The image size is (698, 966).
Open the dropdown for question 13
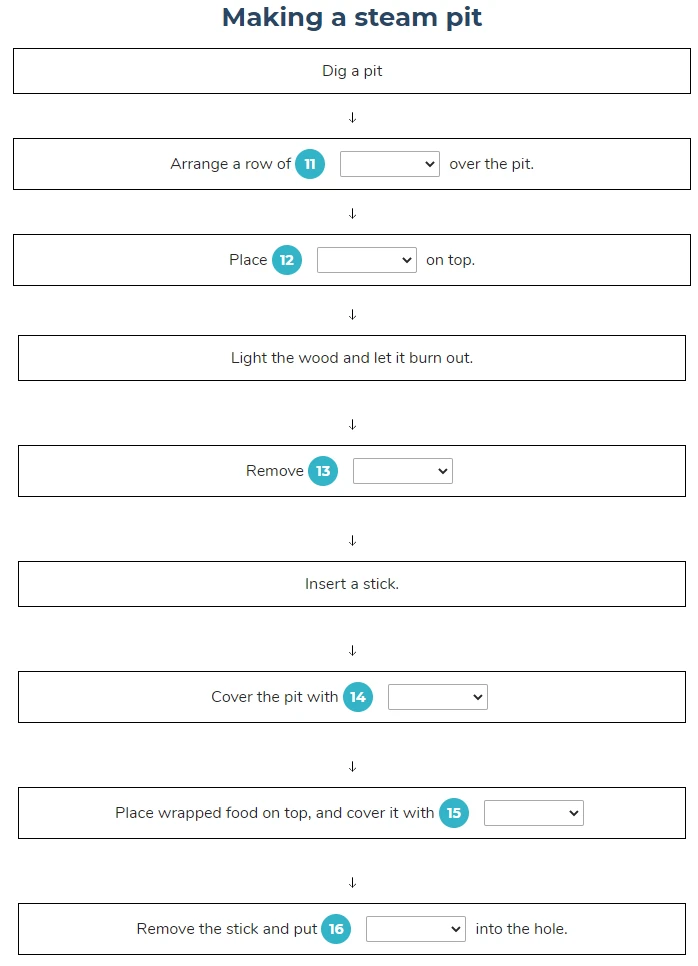[403, 471]
